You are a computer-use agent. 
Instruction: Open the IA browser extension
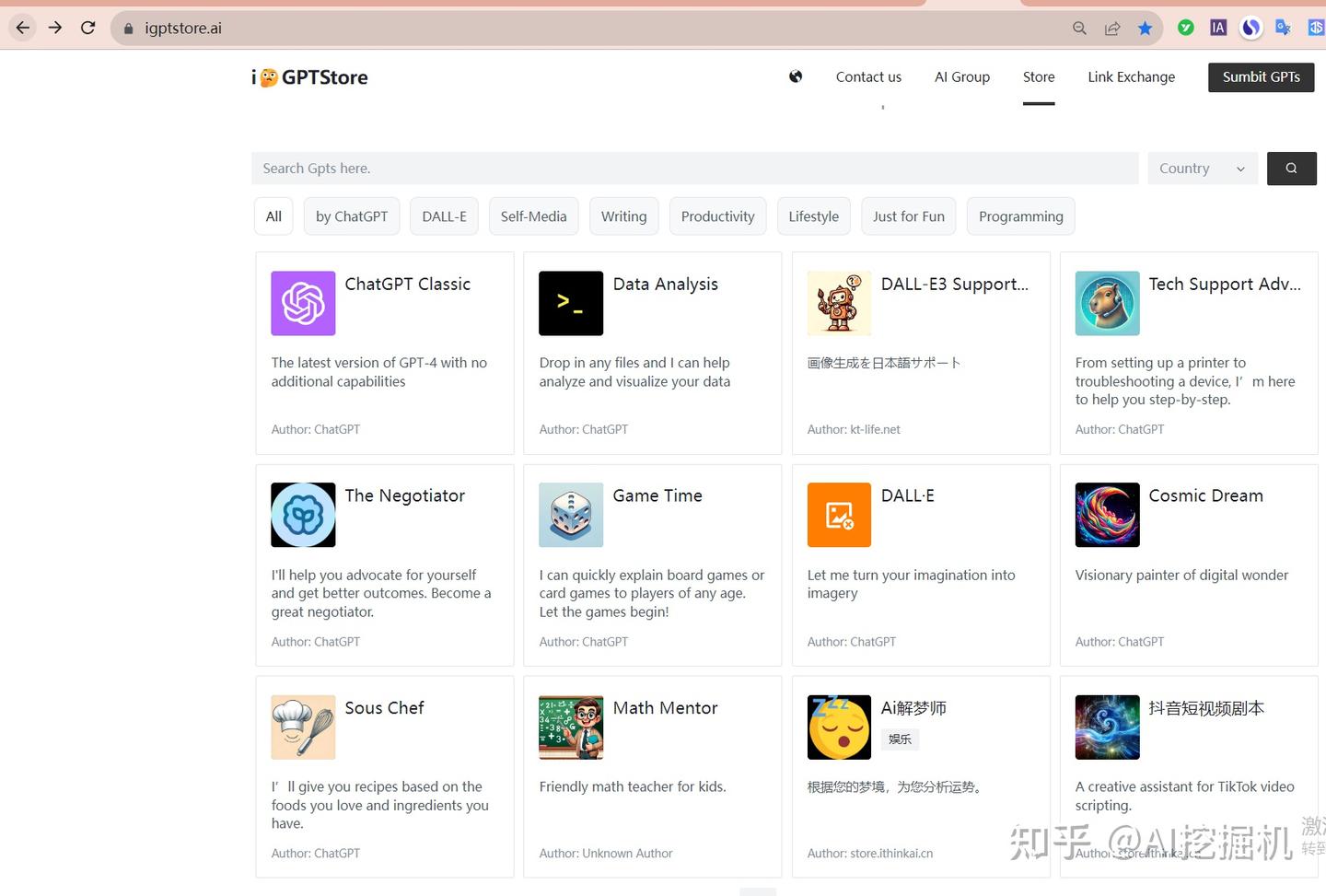[x=1218, y=28]
